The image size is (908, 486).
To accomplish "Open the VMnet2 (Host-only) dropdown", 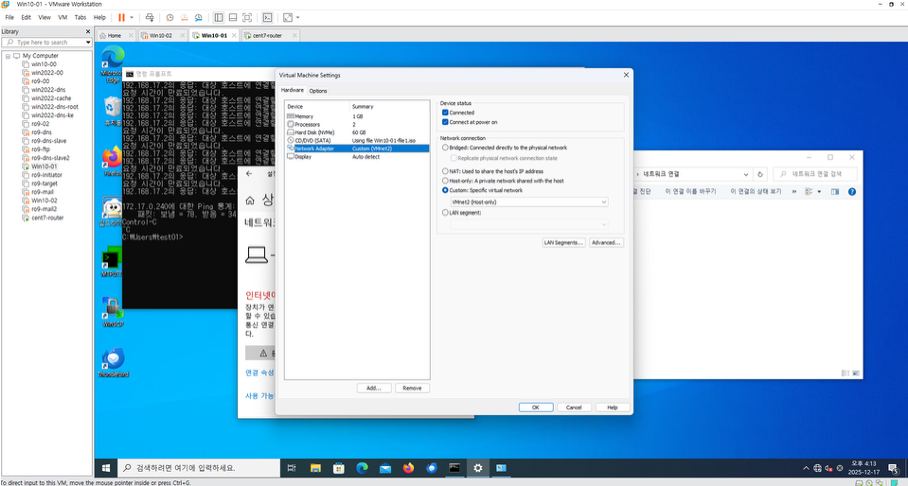I will coord(529,202).
